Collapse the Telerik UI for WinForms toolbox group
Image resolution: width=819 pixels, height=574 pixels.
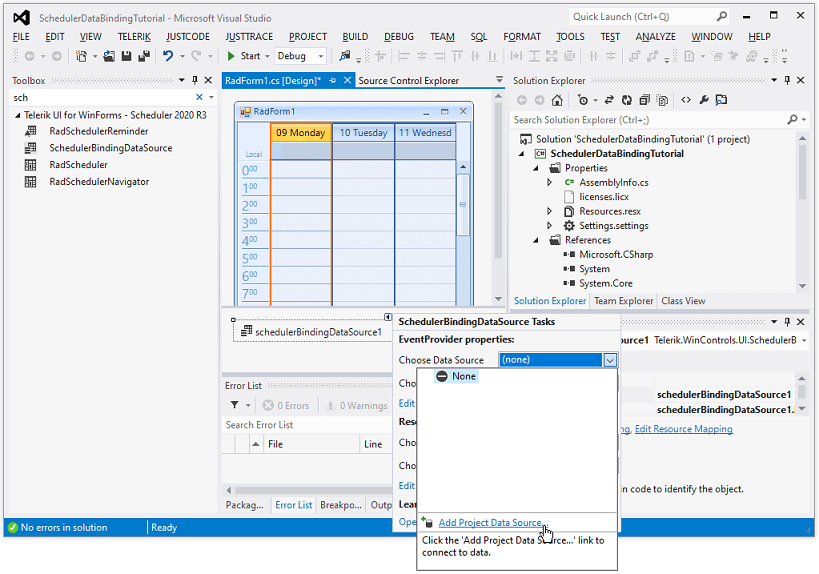pos(18,115)
